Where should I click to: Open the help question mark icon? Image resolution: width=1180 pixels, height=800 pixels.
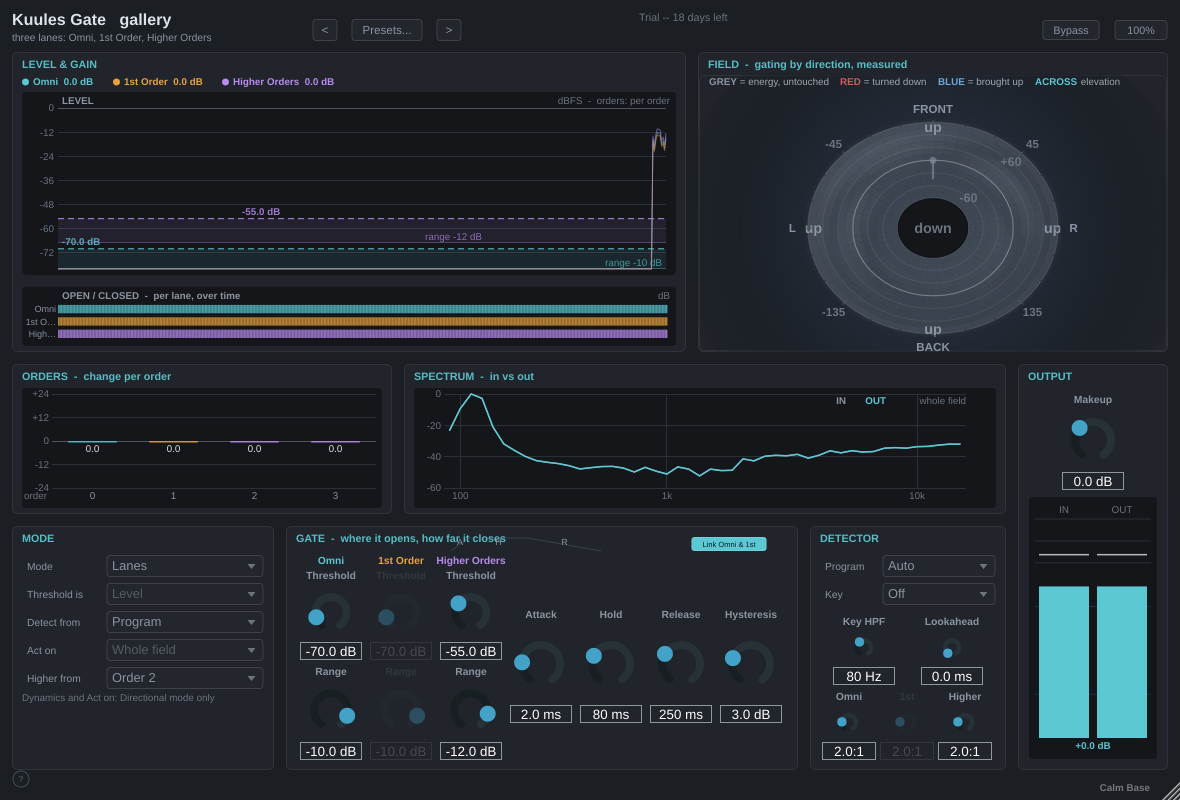21,779
